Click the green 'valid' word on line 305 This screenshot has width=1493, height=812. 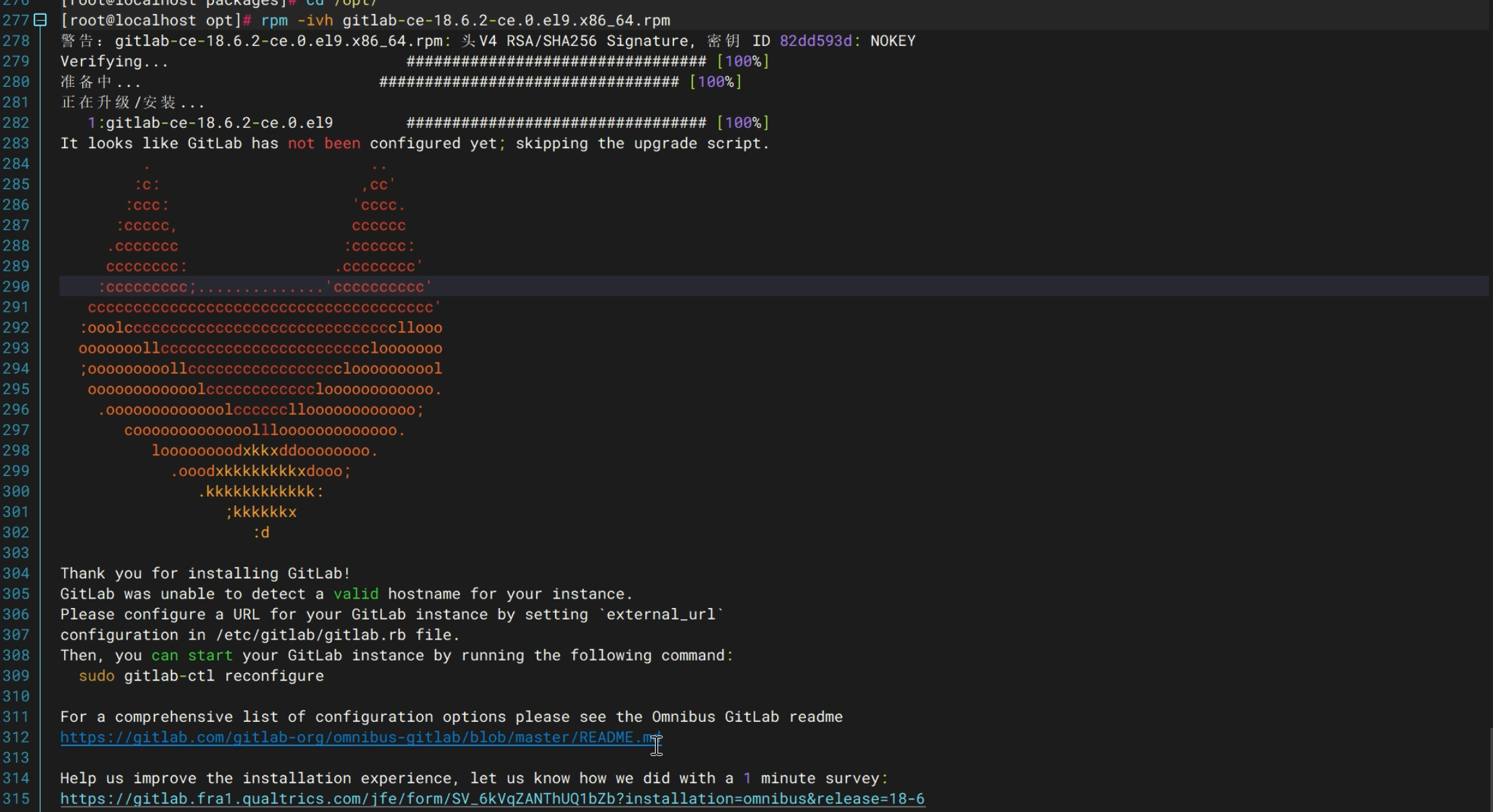point(355,594)
